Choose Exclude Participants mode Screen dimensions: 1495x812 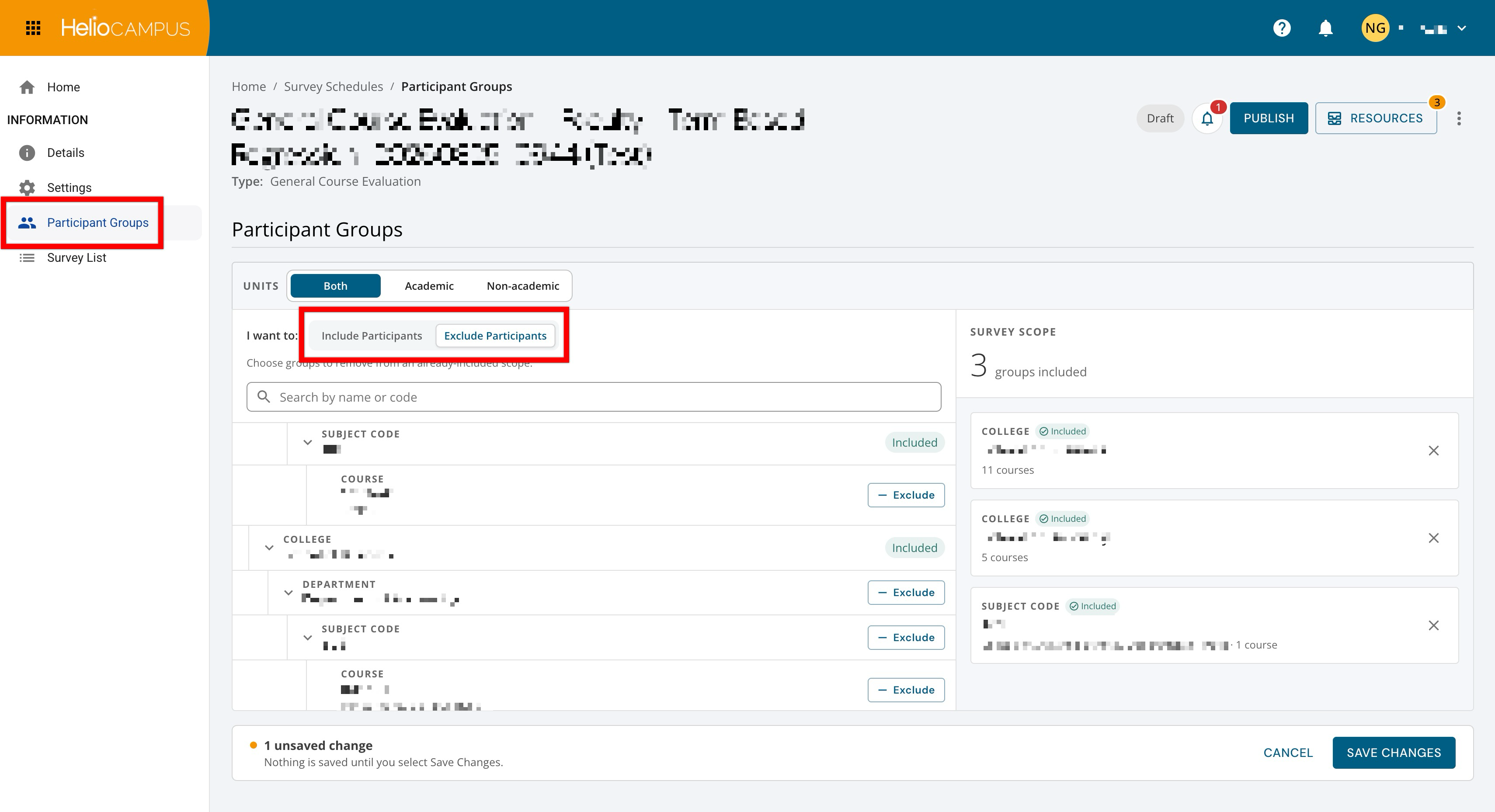[495, 336]
